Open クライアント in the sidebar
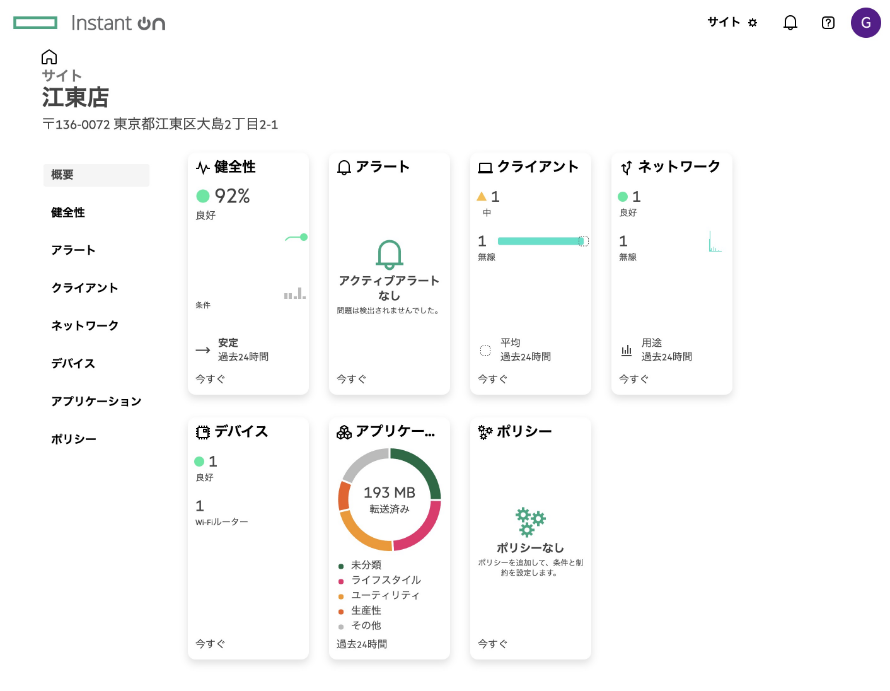890x691 pixels. pyautogui.click(x=85, y=288)
